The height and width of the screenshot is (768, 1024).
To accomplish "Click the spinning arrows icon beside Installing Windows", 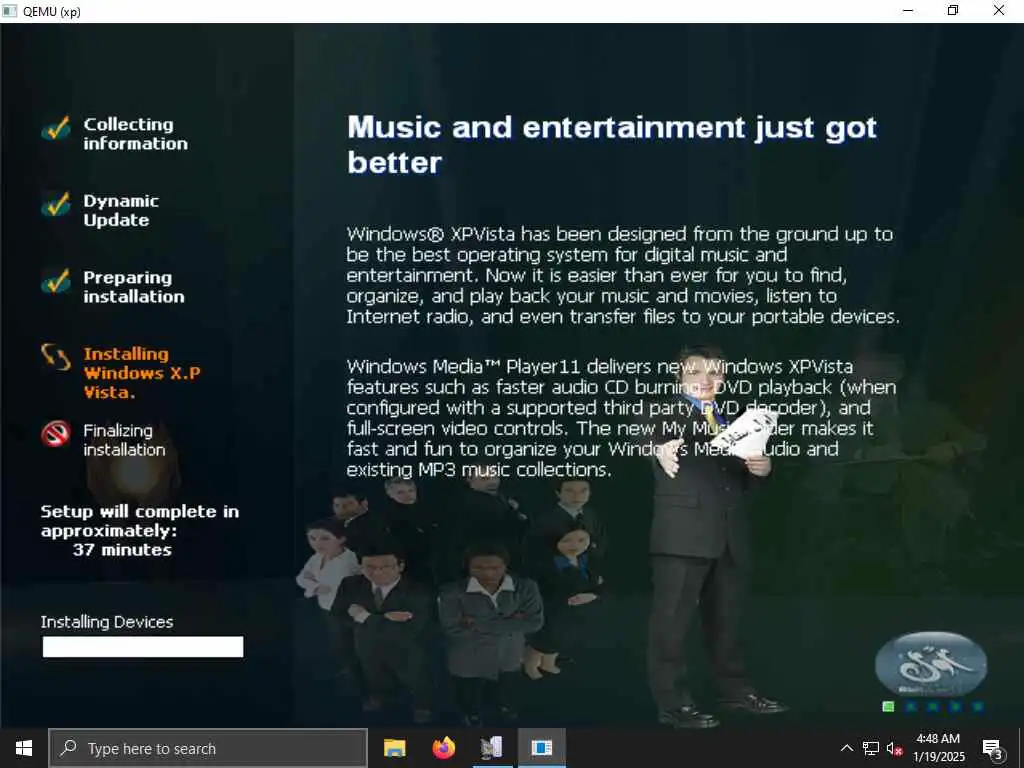I will pos(56,357).
